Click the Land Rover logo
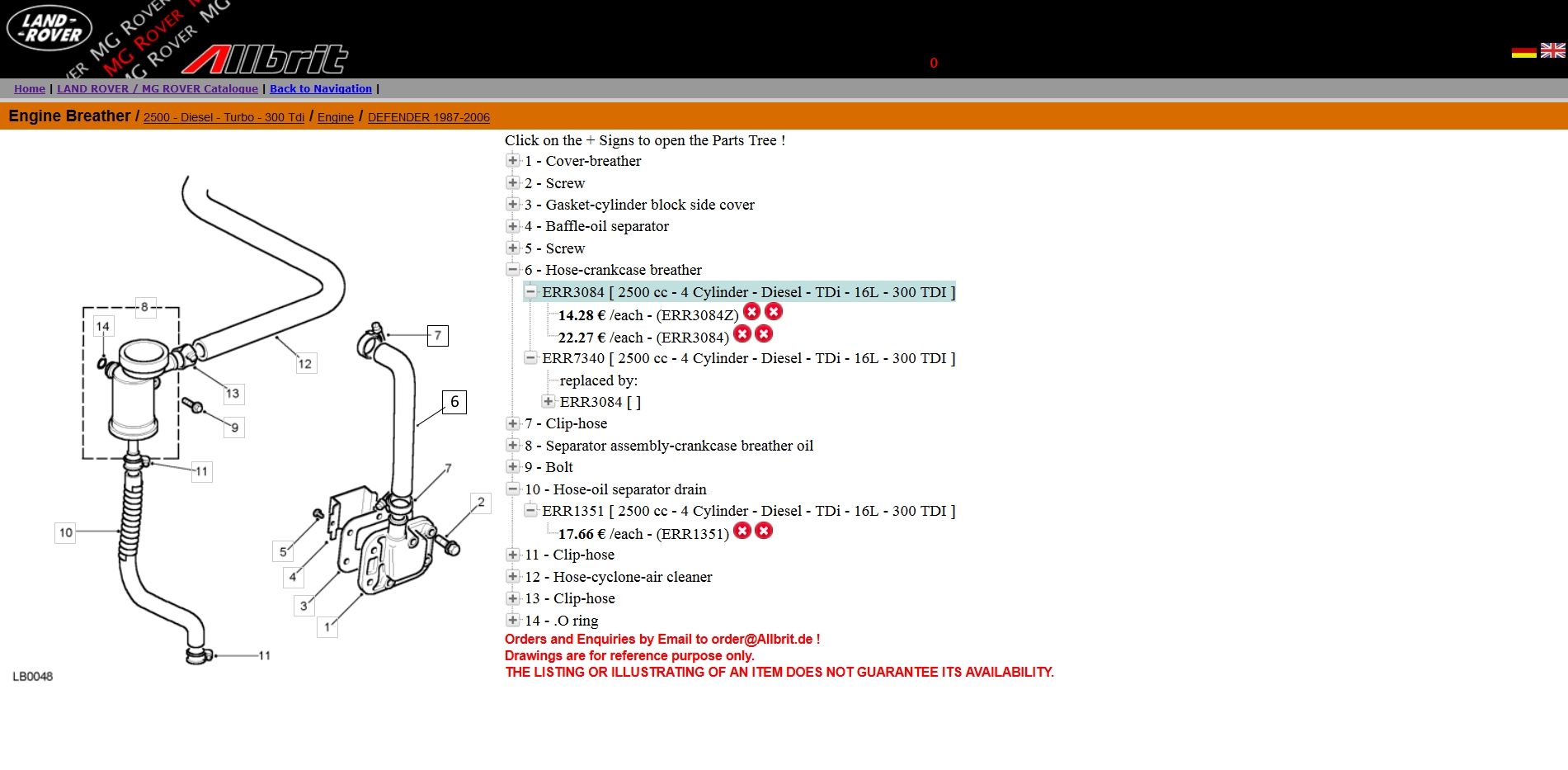1568x770 pixels. pyautogui.click(x=49, y=28)
